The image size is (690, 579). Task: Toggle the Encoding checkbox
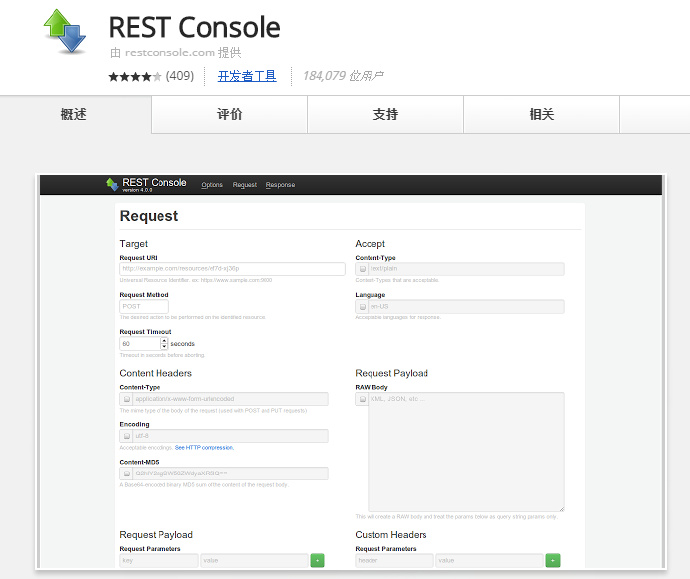(126, 436)
